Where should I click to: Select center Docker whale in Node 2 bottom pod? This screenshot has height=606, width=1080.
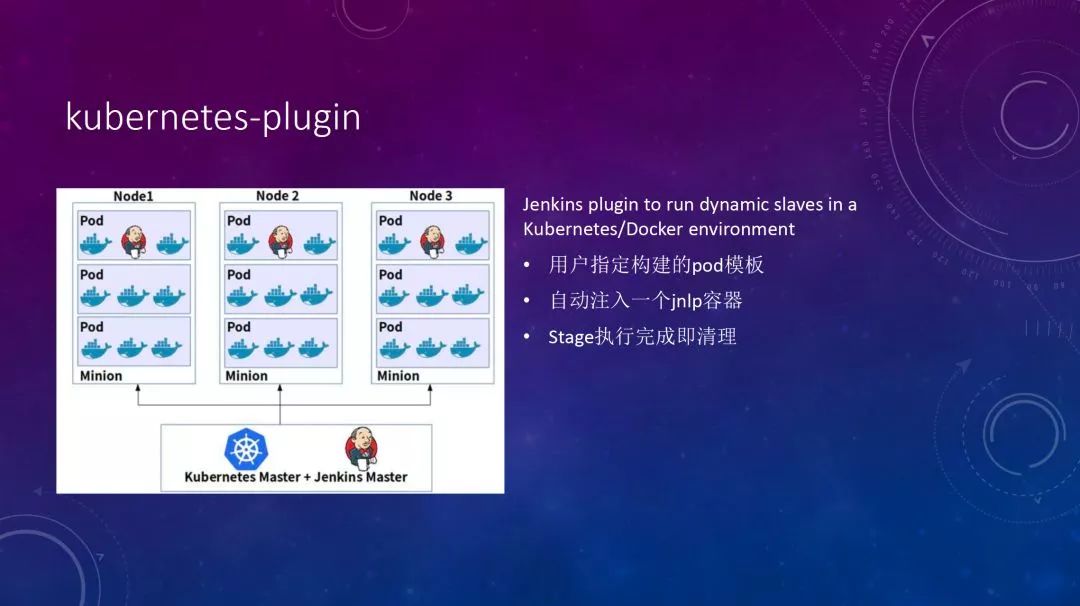point(279,348)
